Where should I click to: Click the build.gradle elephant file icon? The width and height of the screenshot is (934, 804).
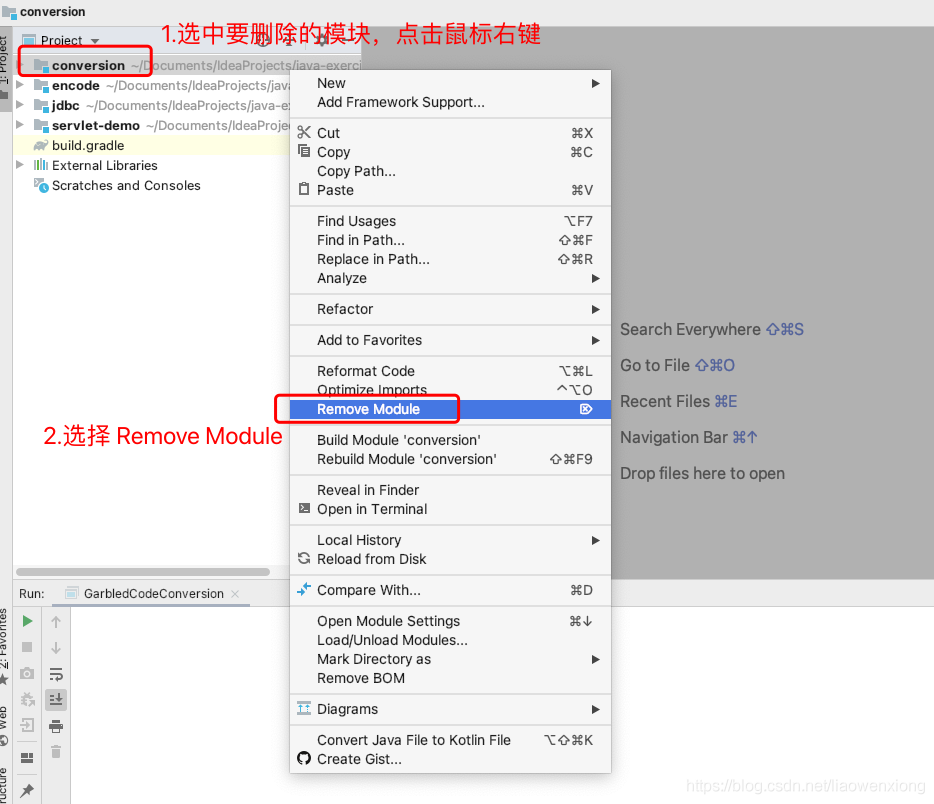[41, 145]
